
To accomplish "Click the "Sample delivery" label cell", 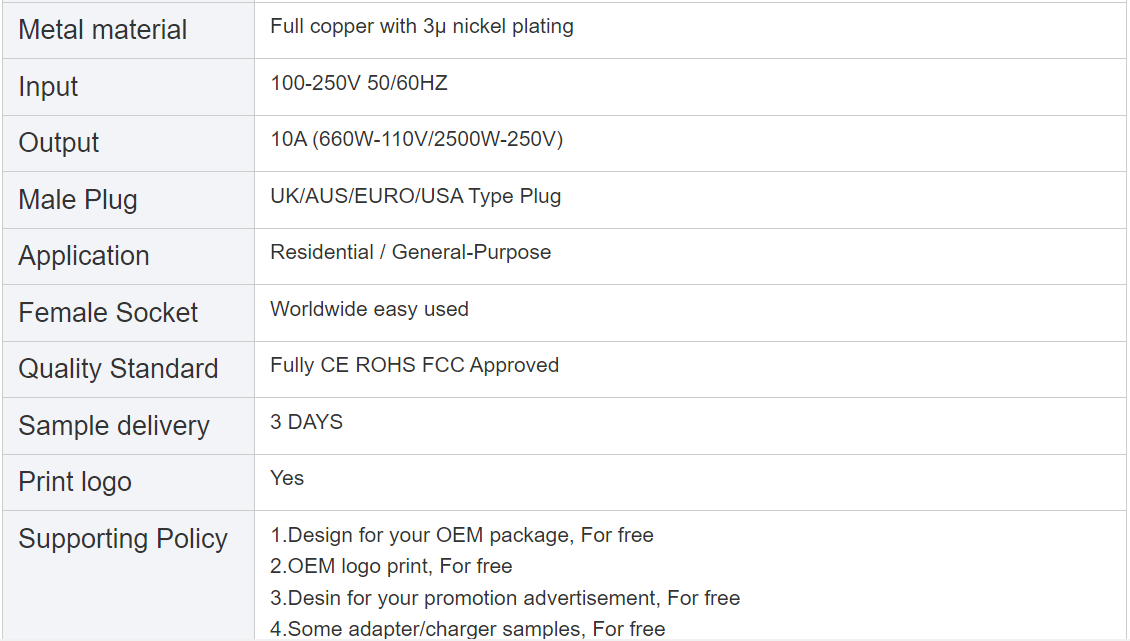I will [114, 426].
